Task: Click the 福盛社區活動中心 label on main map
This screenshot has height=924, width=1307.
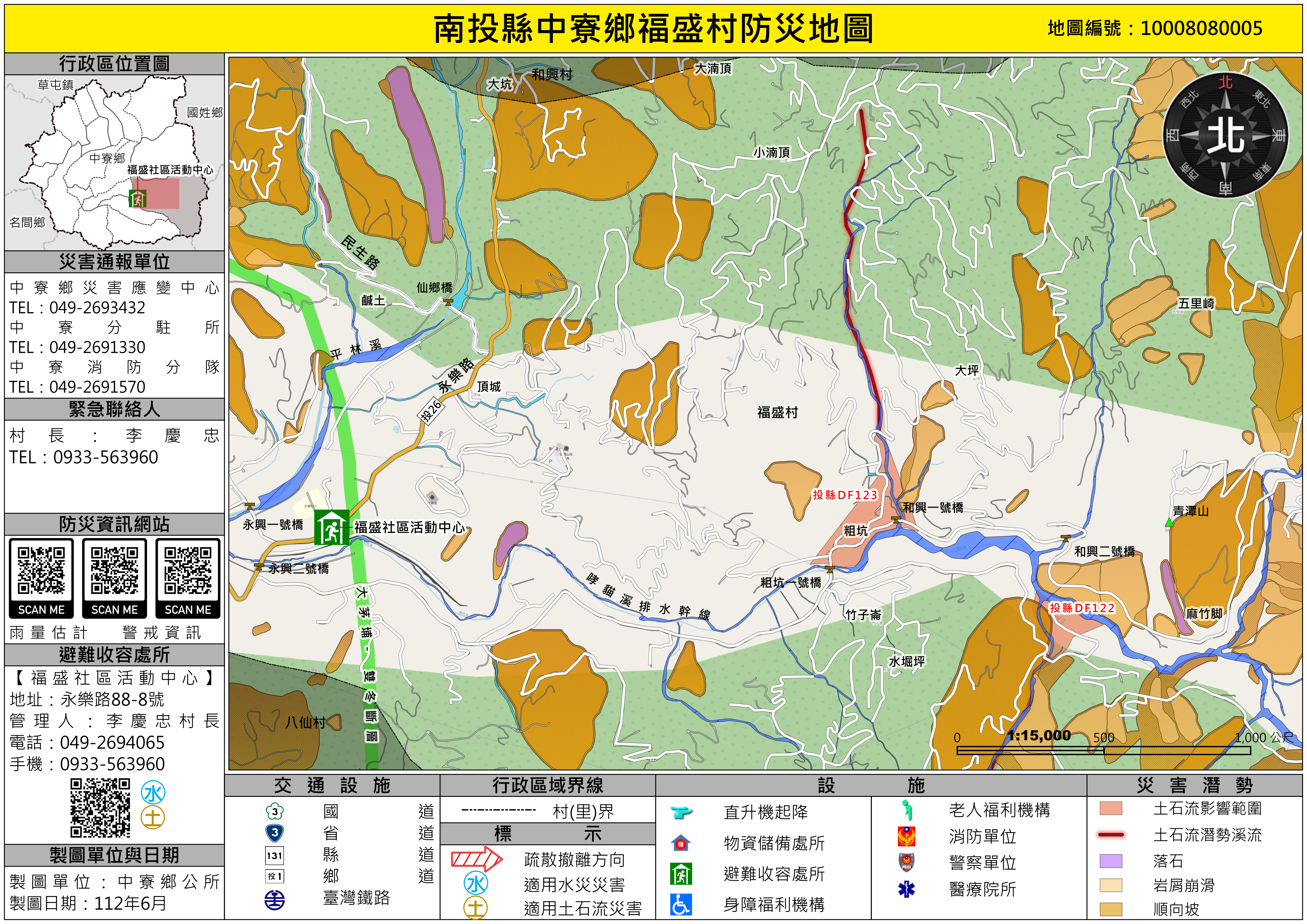Action: point(409,527)
